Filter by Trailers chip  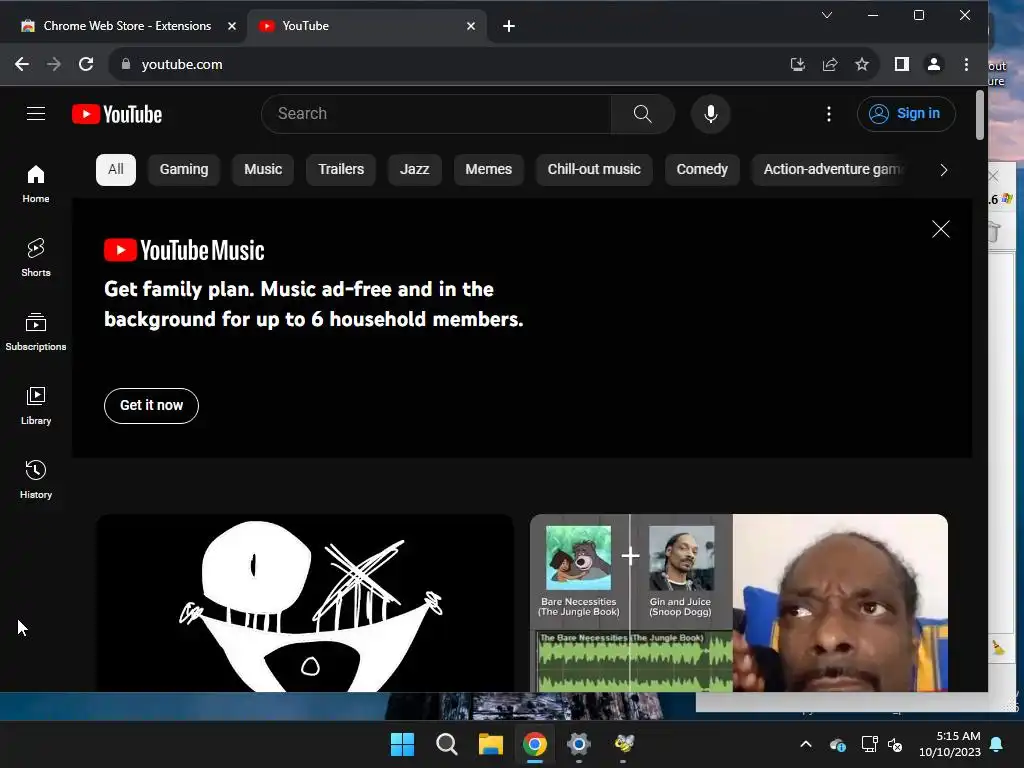341,170
